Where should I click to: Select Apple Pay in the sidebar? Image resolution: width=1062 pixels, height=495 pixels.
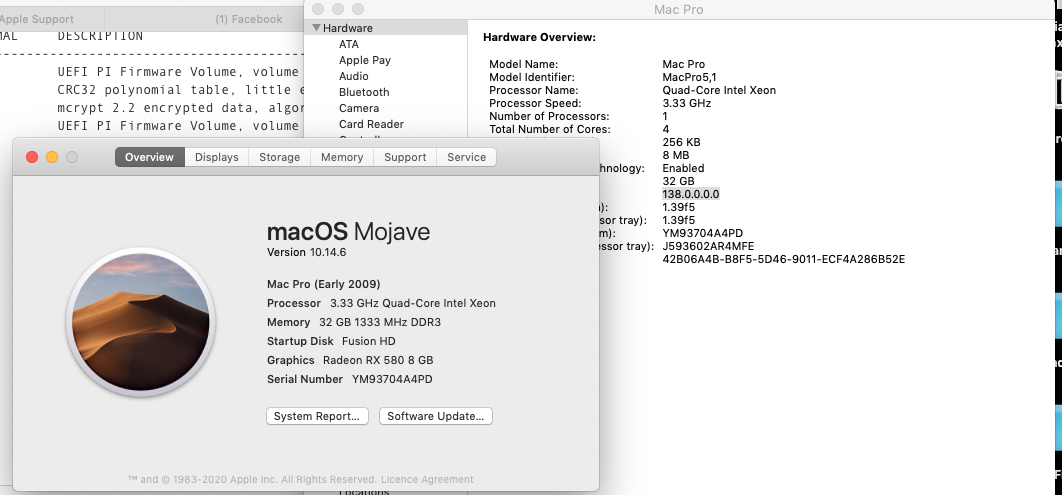tap(364, 60)
